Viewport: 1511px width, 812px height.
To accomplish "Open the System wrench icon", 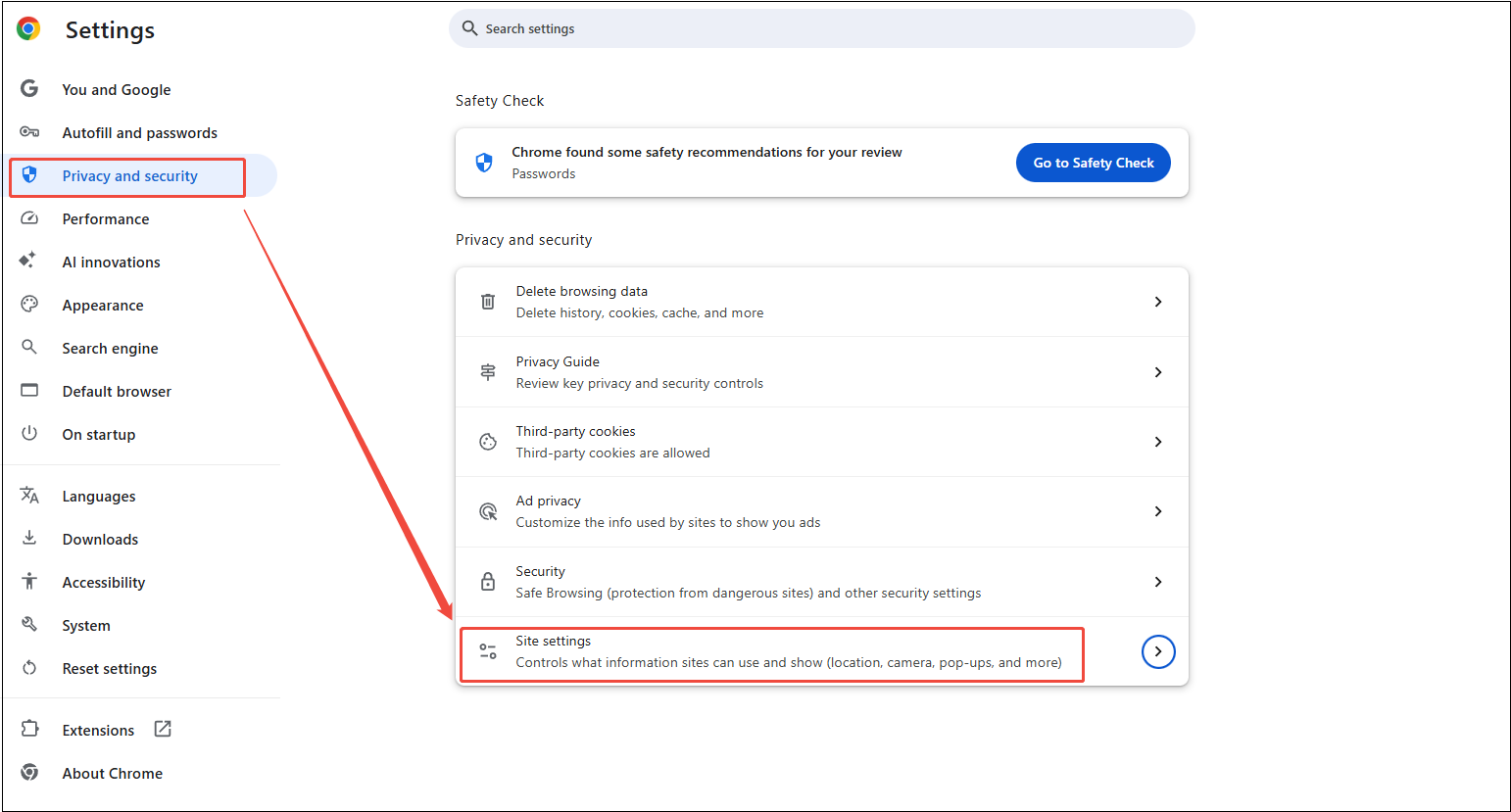I will (29, 625).
